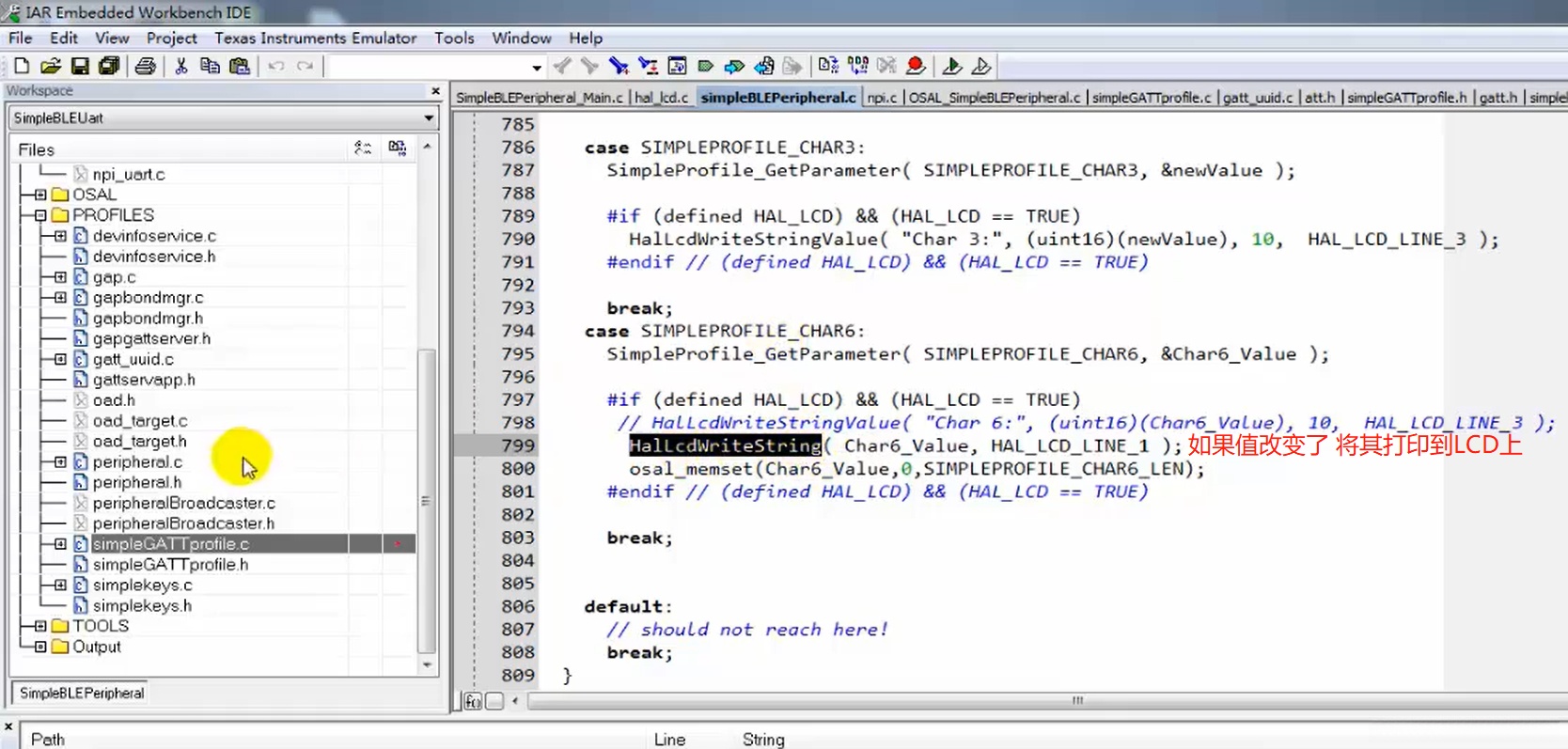Image resolution: width=1568 pixels, height=749 pixels.
Task: Click the Open file folder icon
Action: pyautogui.click(x=51, y=66)
